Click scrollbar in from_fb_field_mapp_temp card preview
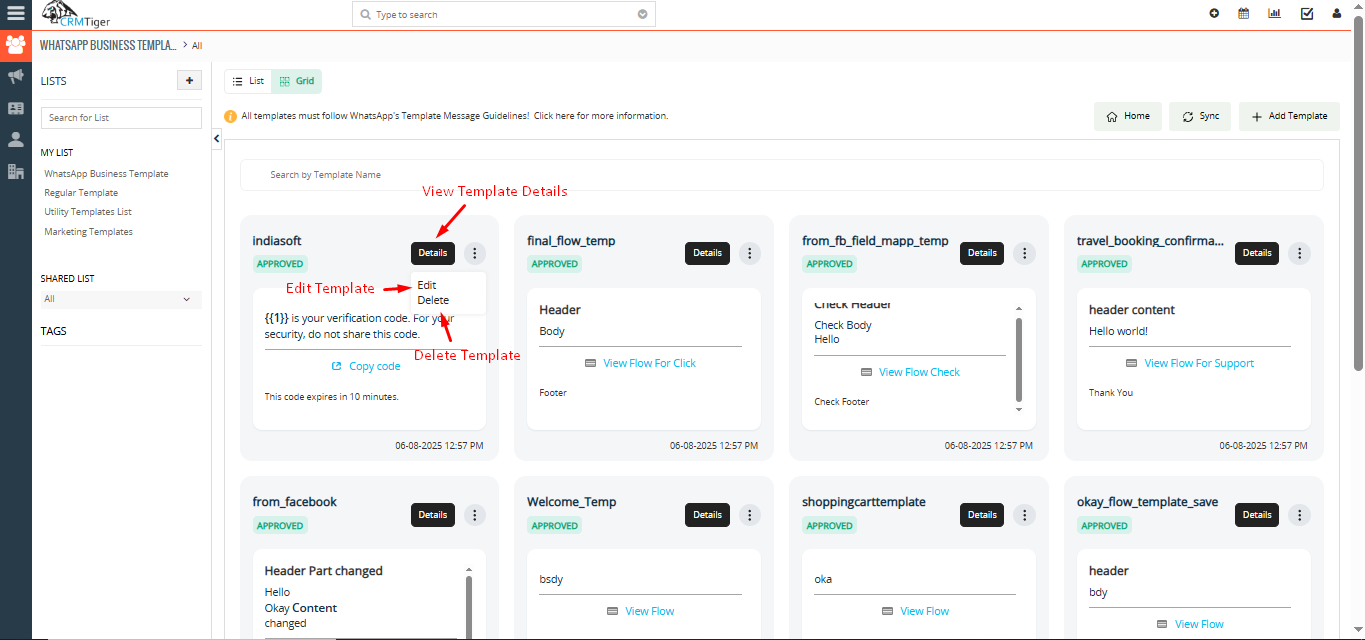Screen dimensions: 1365x640 coord(1019,360)
